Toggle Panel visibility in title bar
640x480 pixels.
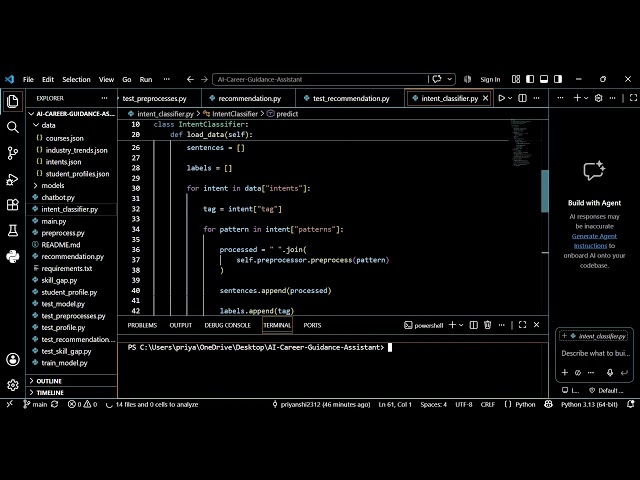544,79
